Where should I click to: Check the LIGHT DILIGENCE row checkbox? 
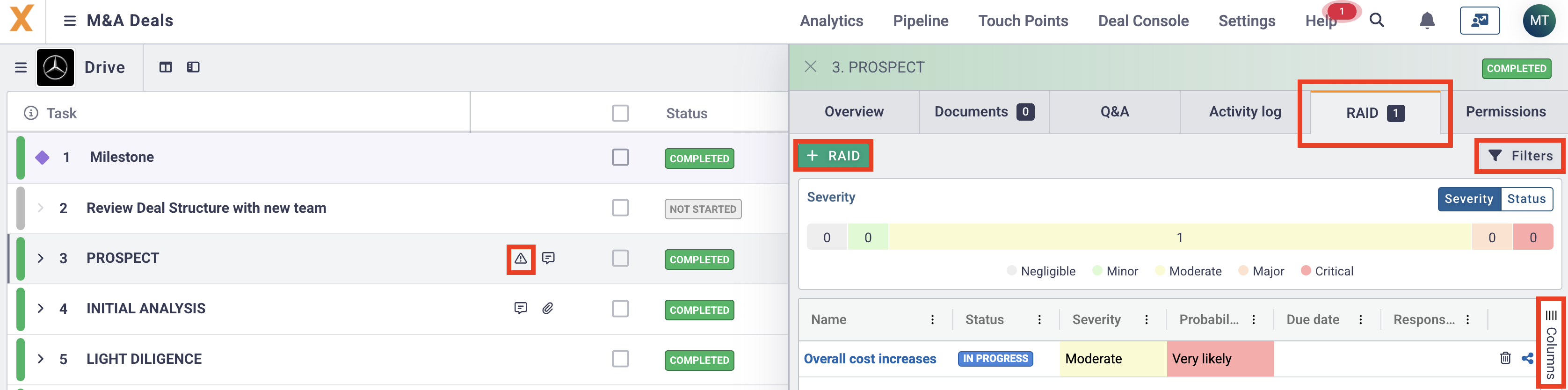click(x=620, y=359)
